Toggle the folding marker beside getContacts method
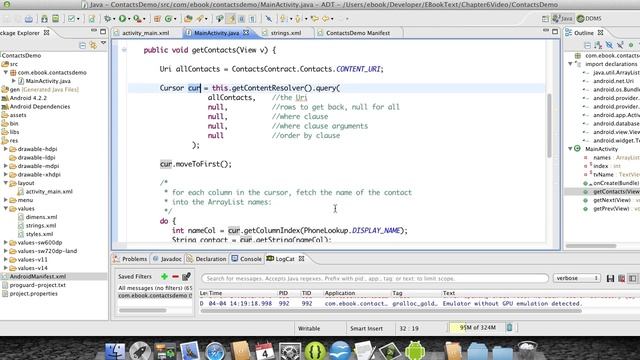This screenshot has height=360, width=640. coord(124,50)
